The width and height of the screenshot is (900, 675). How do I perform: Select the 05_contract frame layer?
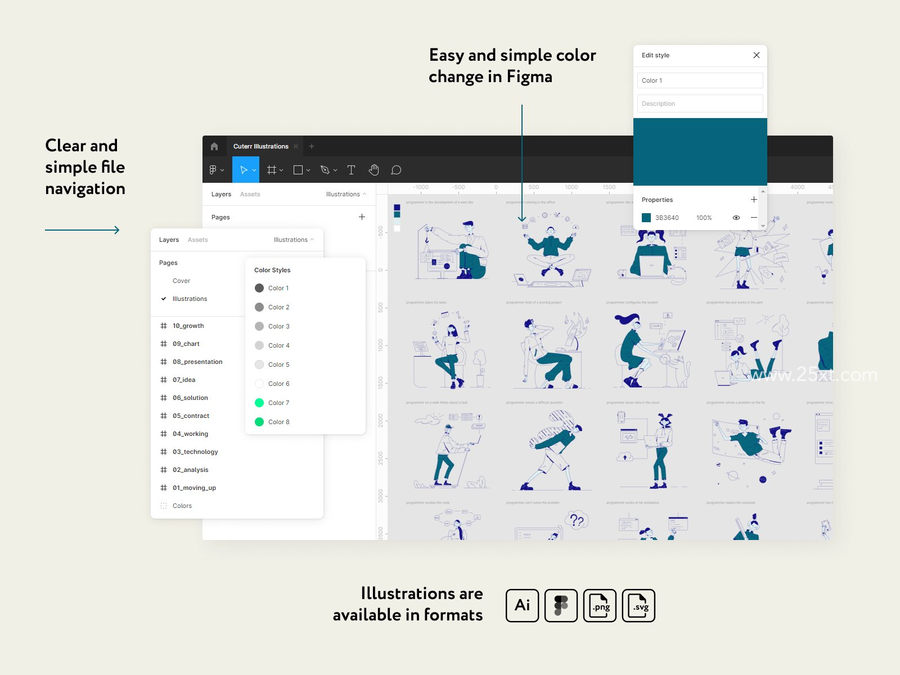click(x=191, y=416)
